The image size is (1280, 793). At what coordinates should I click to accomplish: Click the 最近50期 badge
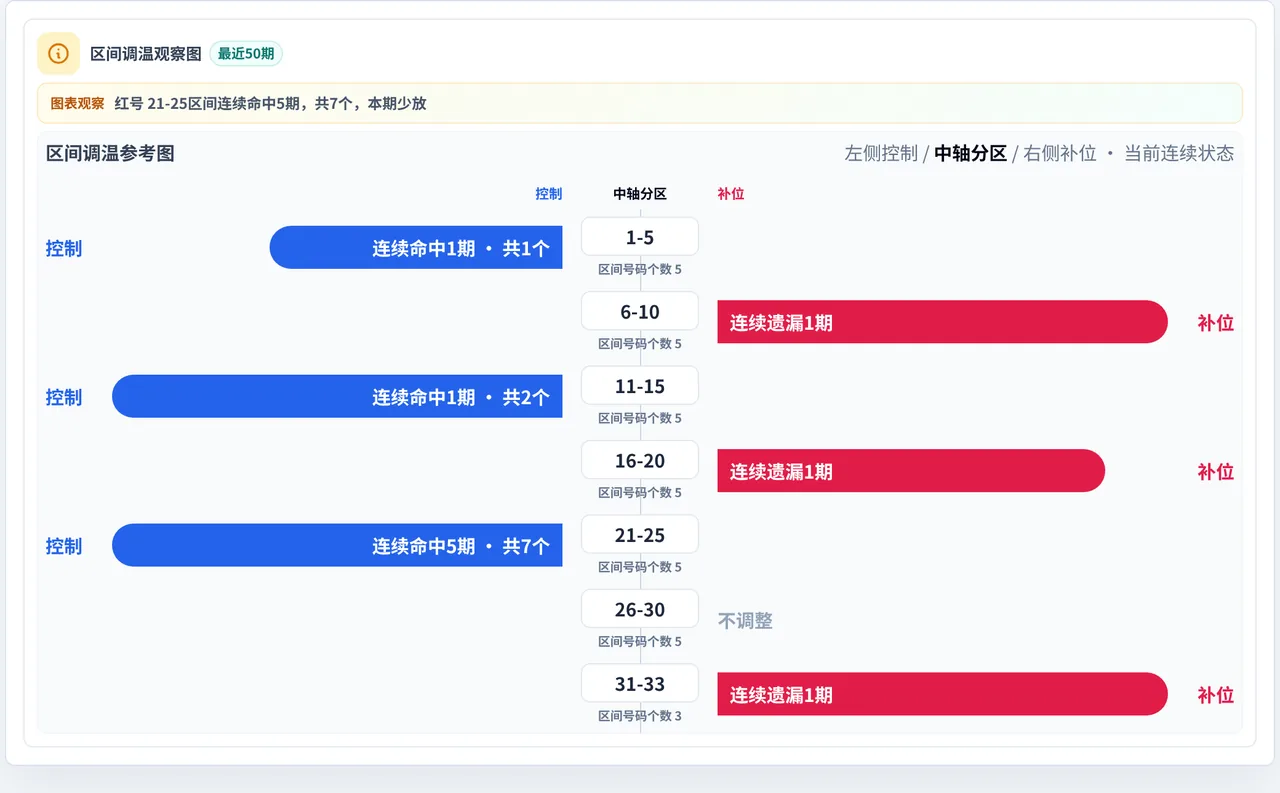(x=246, y=53)
